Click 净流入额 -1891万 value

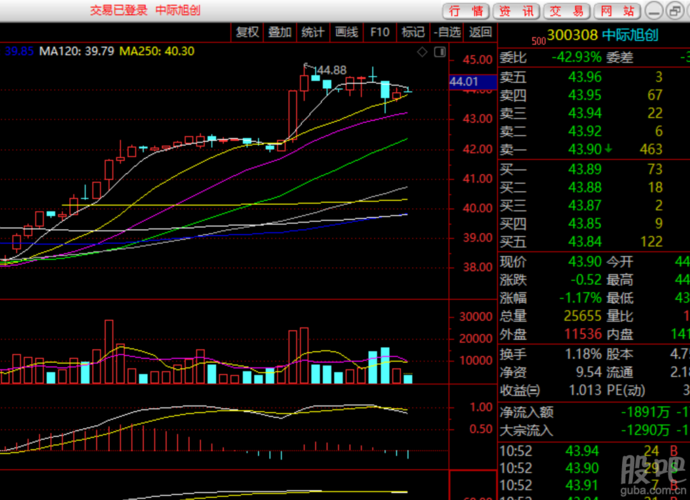click(x=645, y=412)
